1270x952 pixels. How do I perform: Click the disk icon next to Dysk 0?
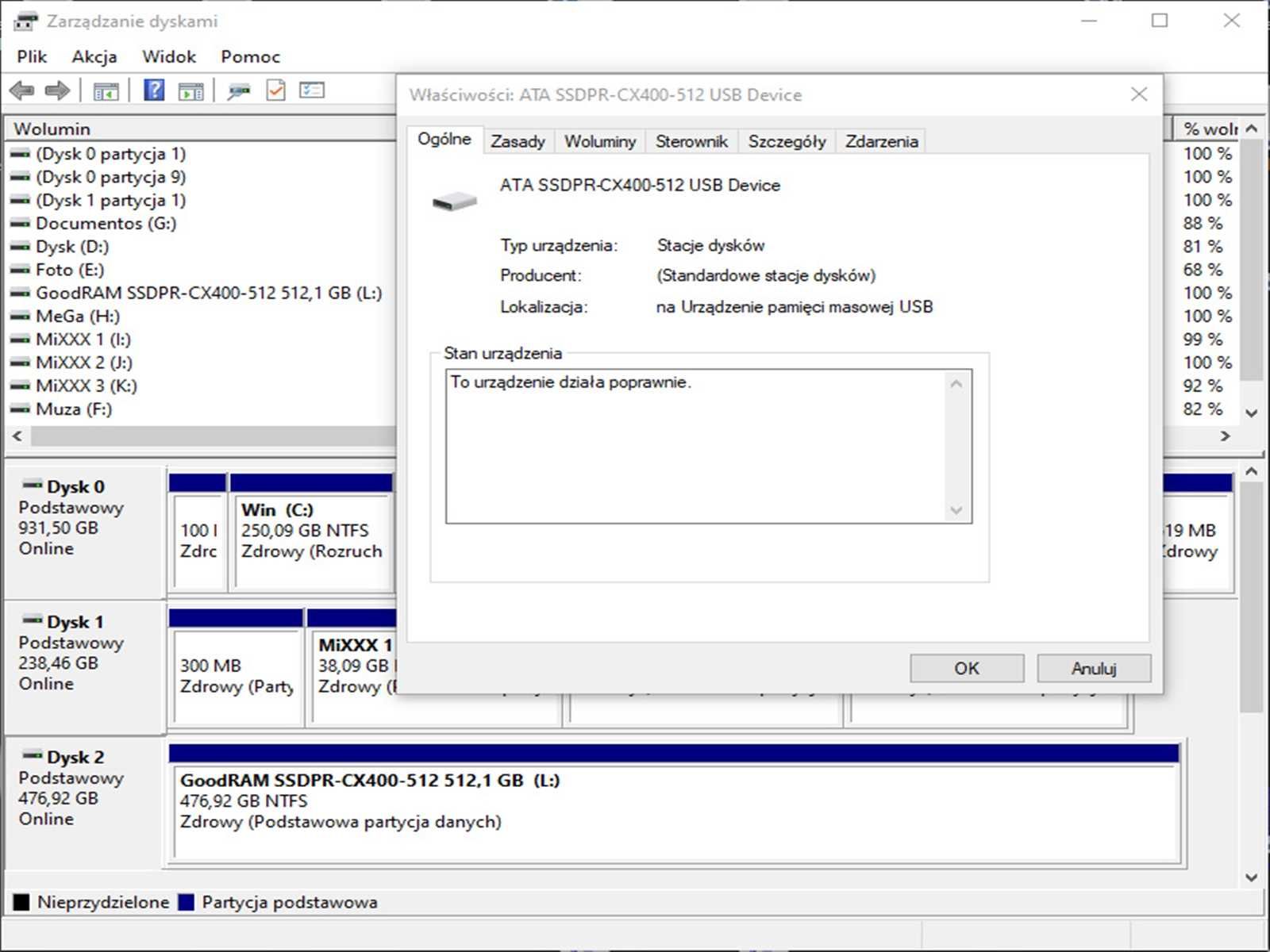coord(32,486)
